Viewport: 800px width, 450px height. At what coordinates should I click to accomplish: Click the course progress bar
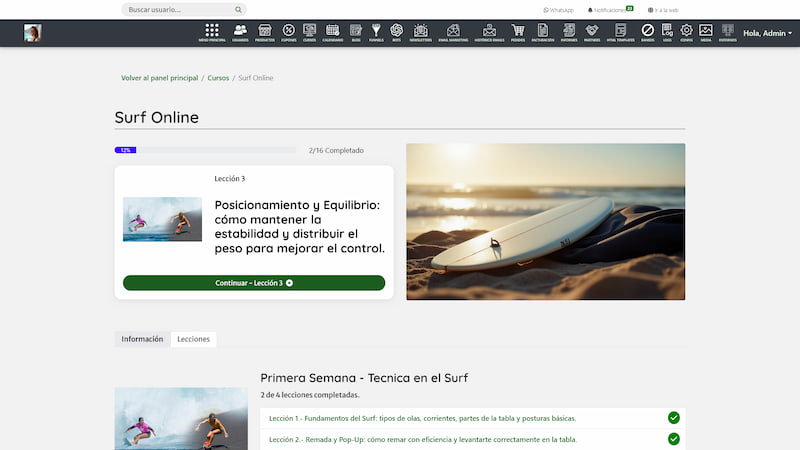205,150
